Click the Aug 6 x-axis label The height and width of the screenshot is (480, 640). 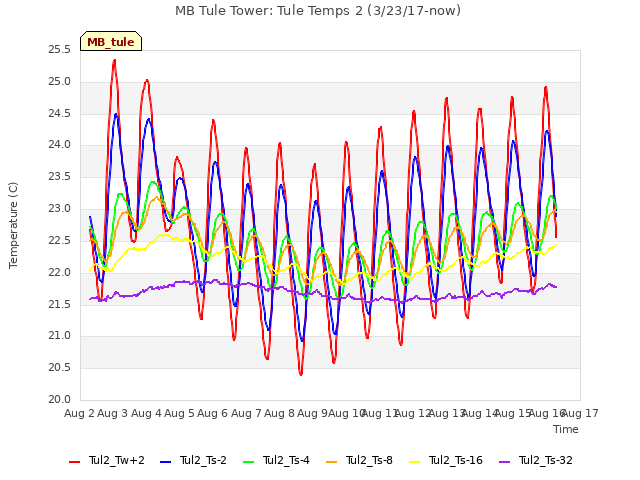(x=213, y=413)
